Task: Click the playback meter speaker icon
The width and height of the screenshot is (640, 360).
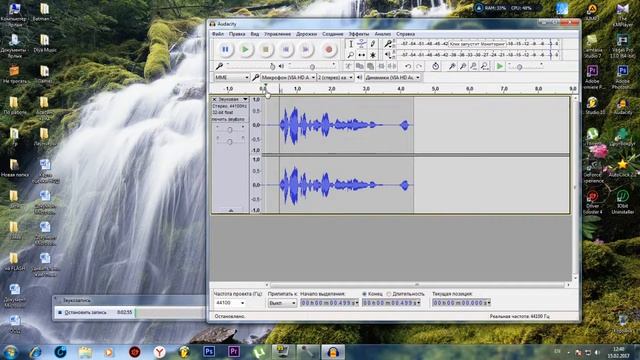Action: (x=388, y=54)
